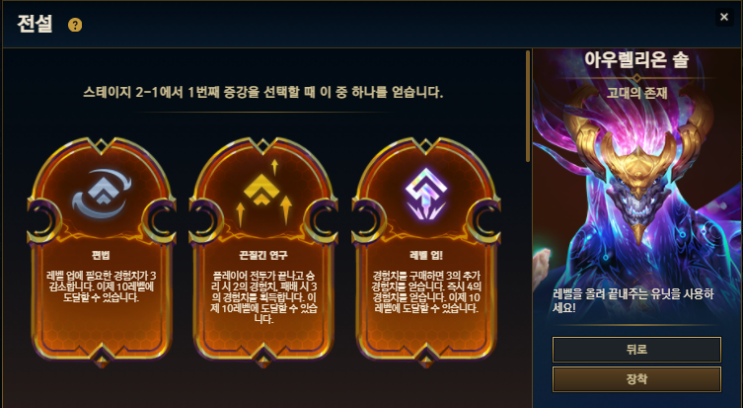Click the 끈질긴 연구 yellow chevron arrows icon
The image size is (743, 408).
263,193
